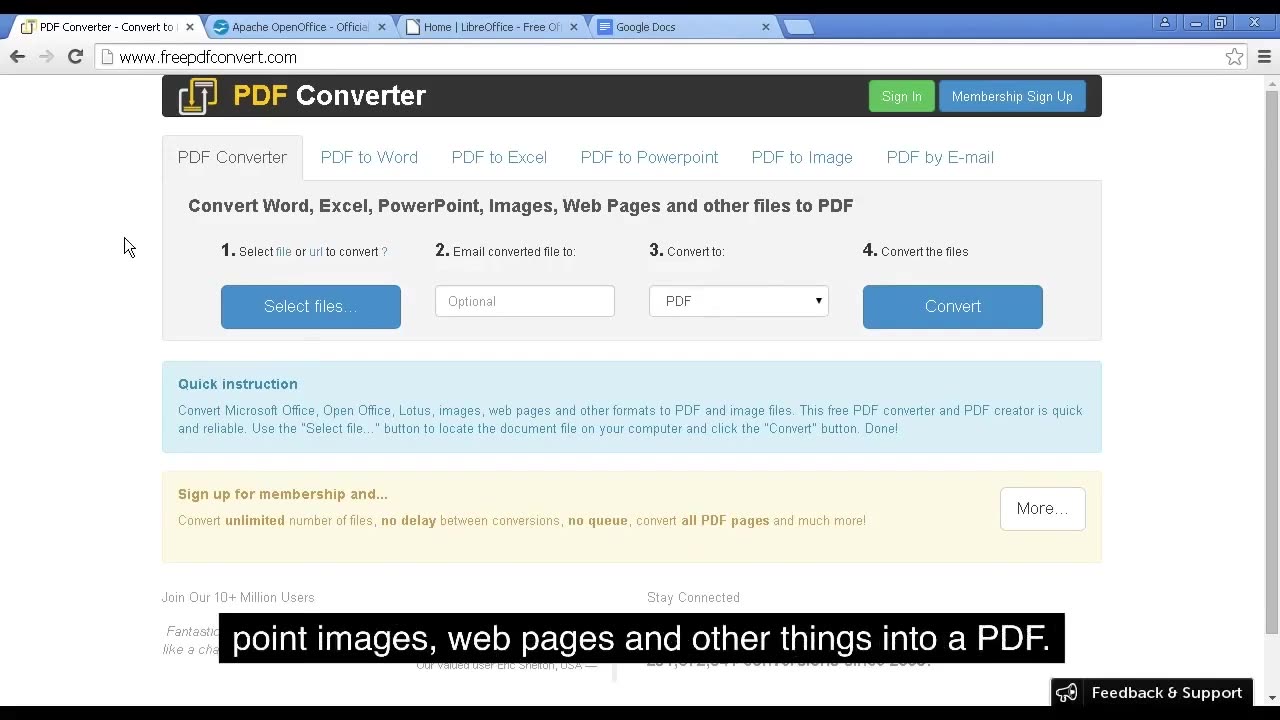Click the Membership Sign Up button
Image resolution: width=1280 pixels, height=720 pixels.
point(1012,96)
